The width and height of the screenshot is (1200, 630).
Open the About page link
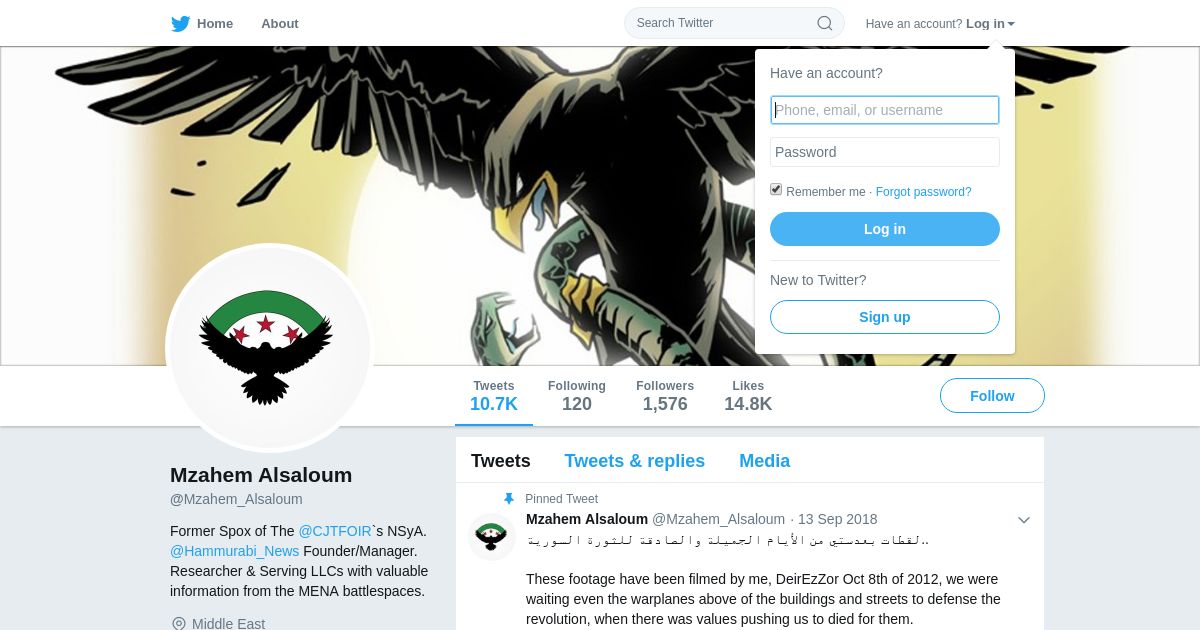pos(279,23)
